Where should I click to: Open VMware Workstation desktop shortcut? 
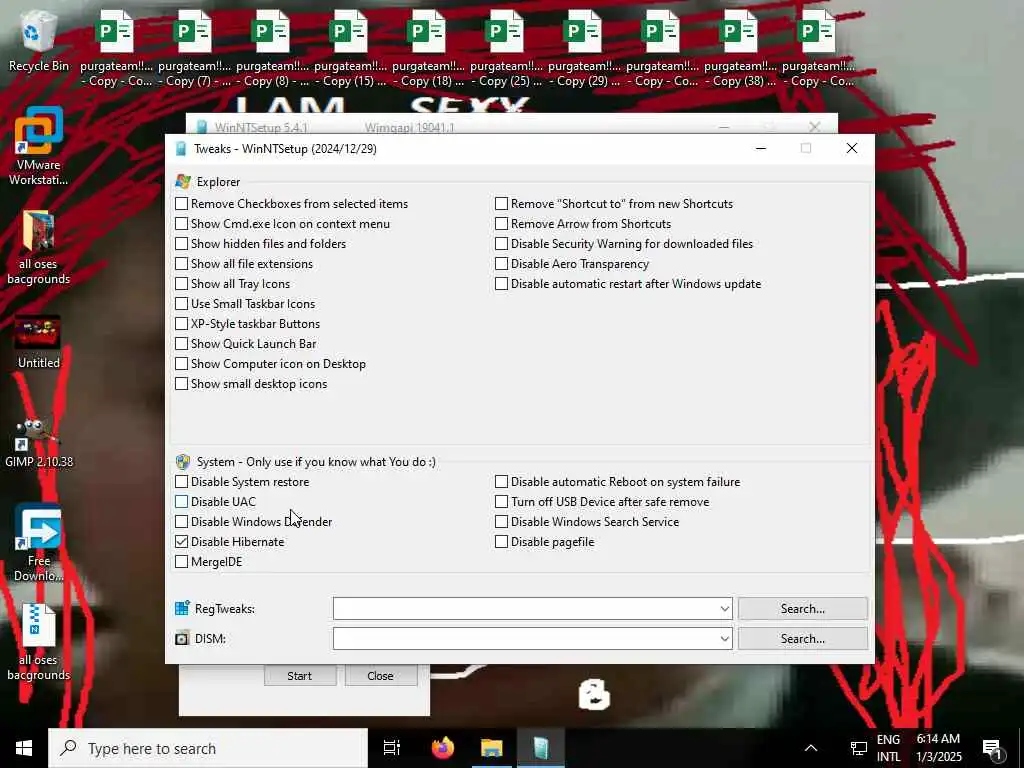[x=38, y=146]
